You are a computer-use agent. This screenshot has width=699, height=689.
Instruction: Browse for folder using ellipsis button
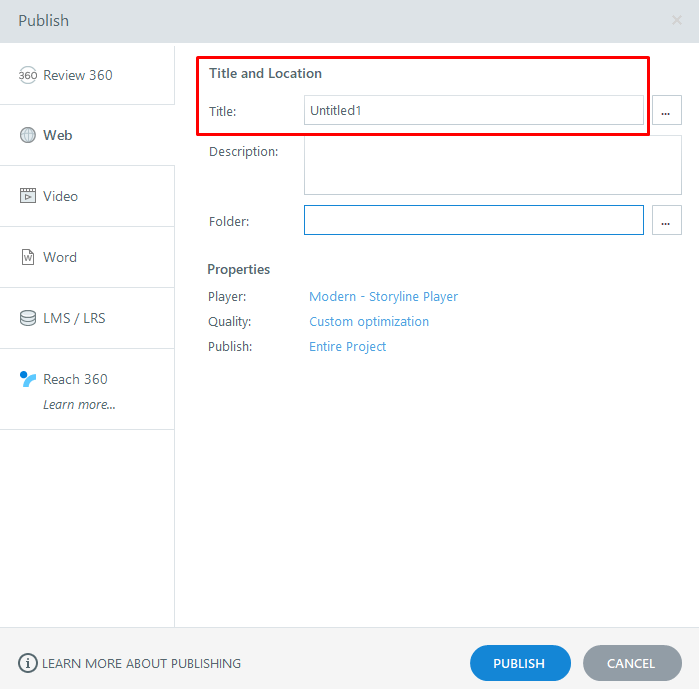tap(666, 220)
